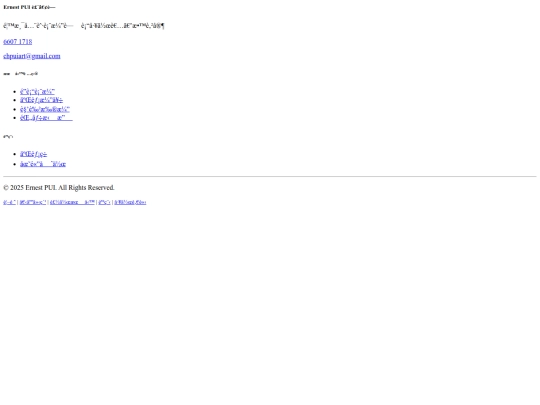Open the fourth, shortest footer link
The height and width of the screenshot is (405, 540).
[x=104, y=202]
